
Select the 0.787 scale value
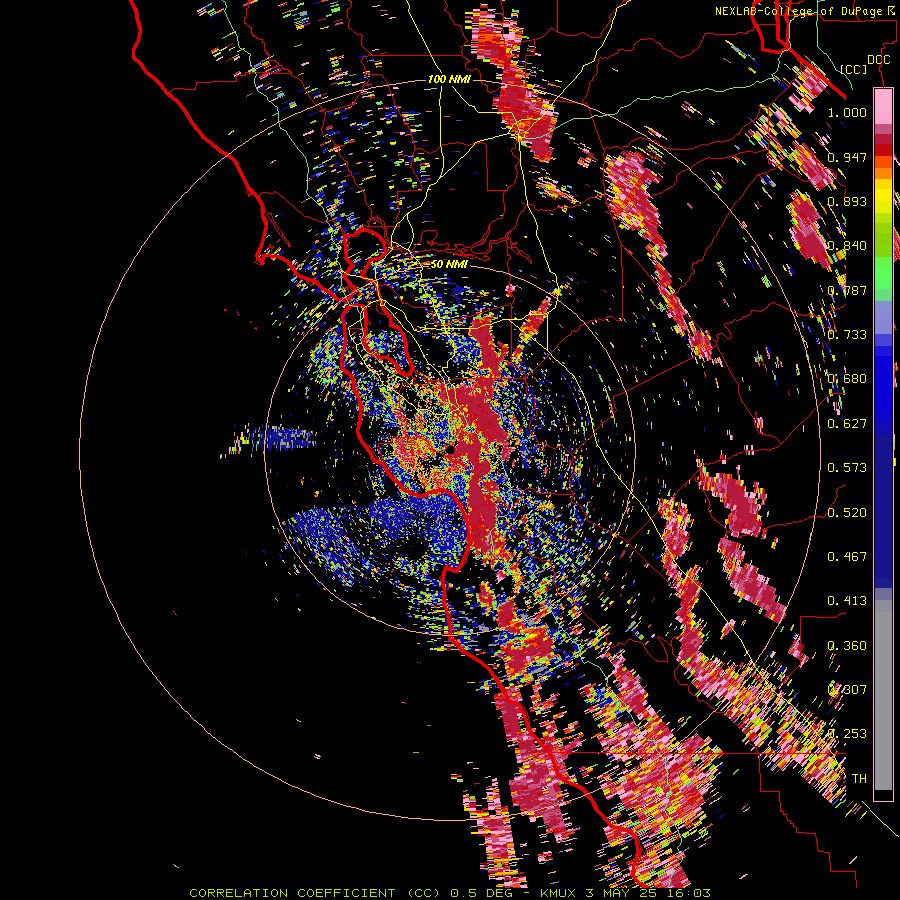(x=847, y=290)
